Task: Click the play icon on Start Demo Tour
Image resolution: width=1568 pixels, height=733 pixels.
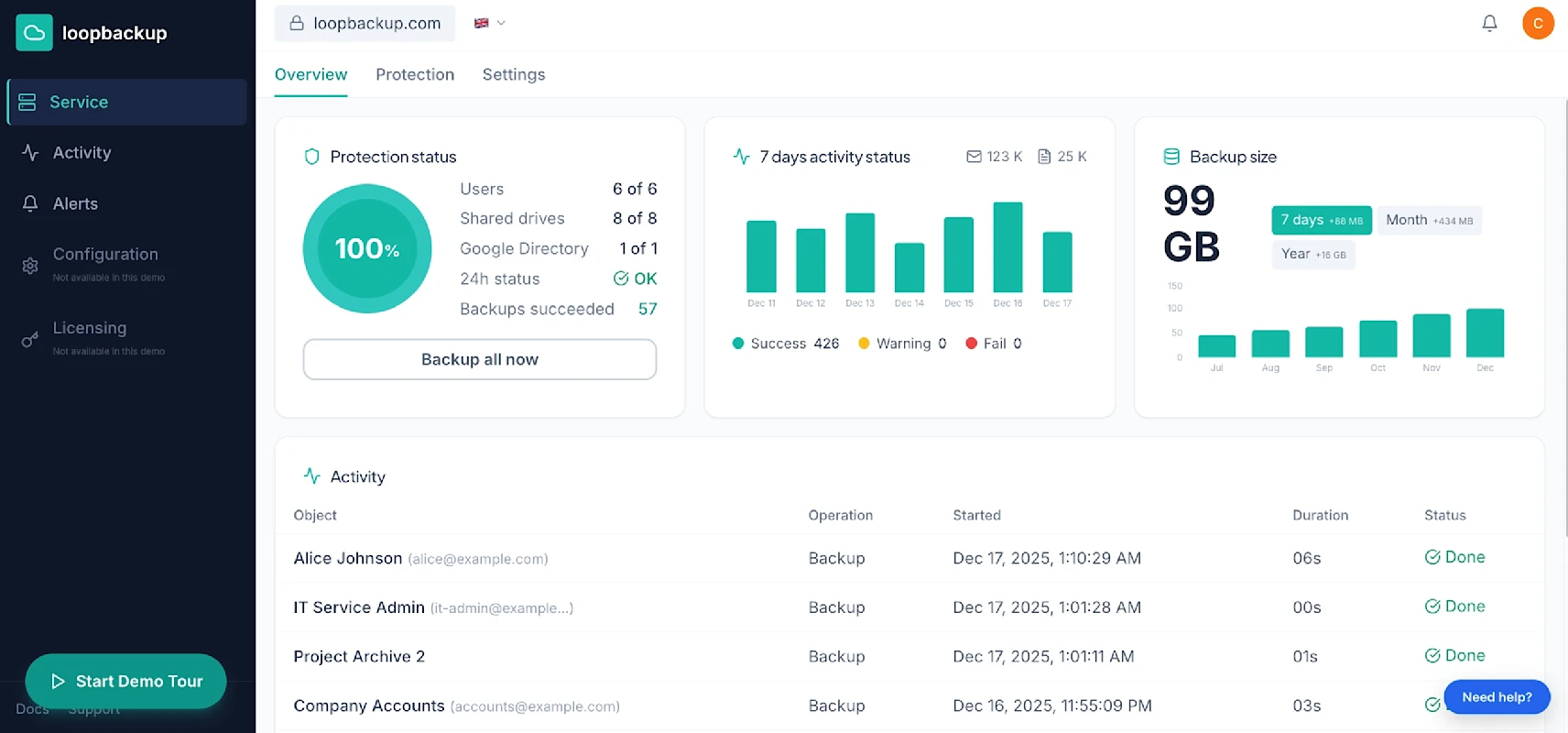Action: pos(58,682)
